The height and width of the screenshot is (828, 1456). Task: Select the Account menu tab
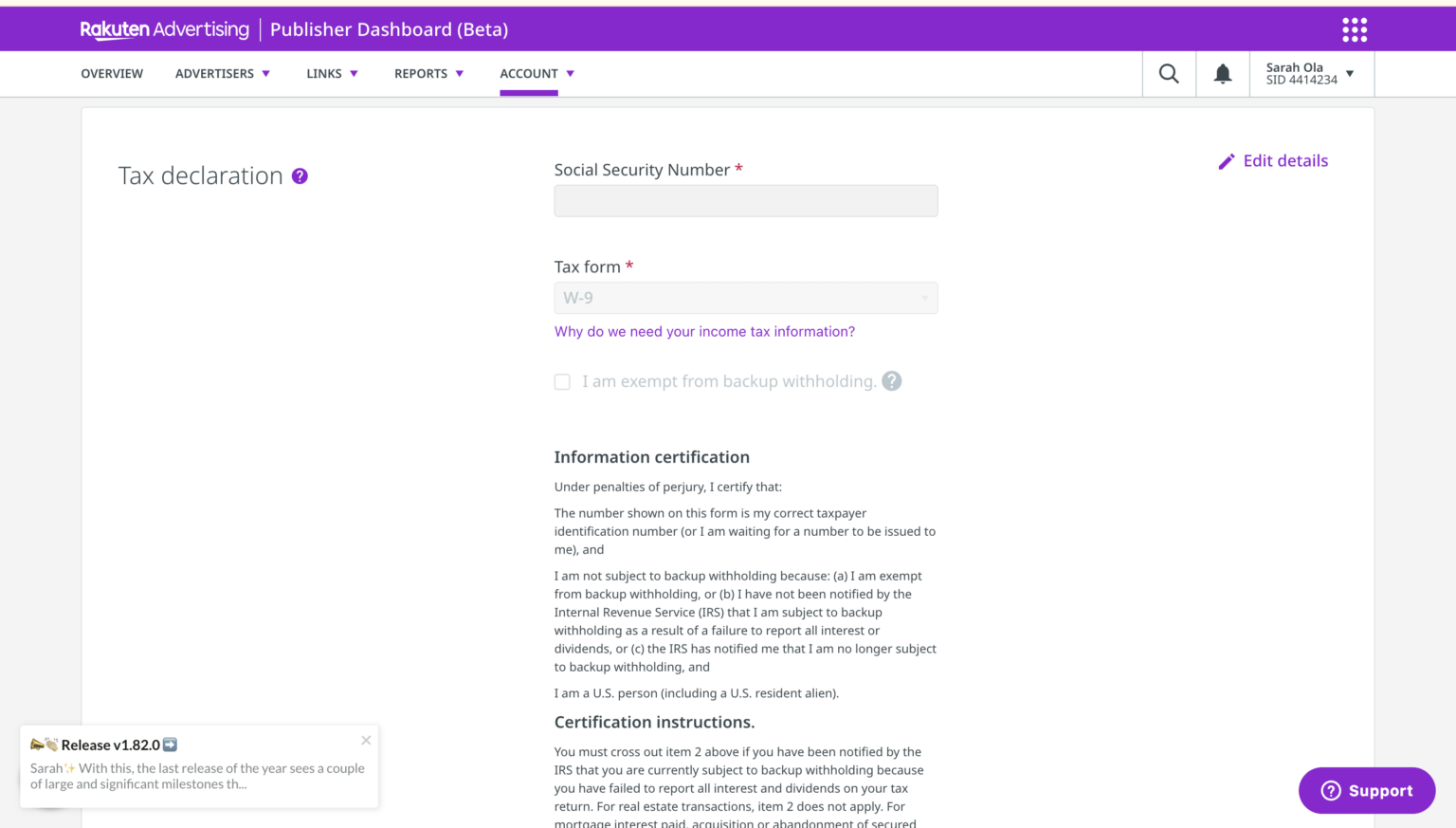(x=537, y=74)
